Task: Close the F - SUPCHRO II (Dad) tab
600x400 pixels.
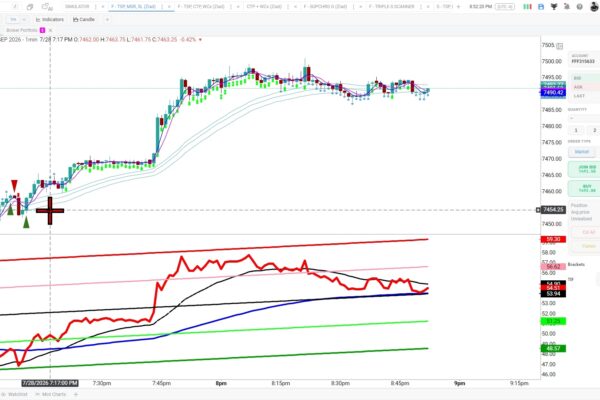Action: click(x=360, y=7)
